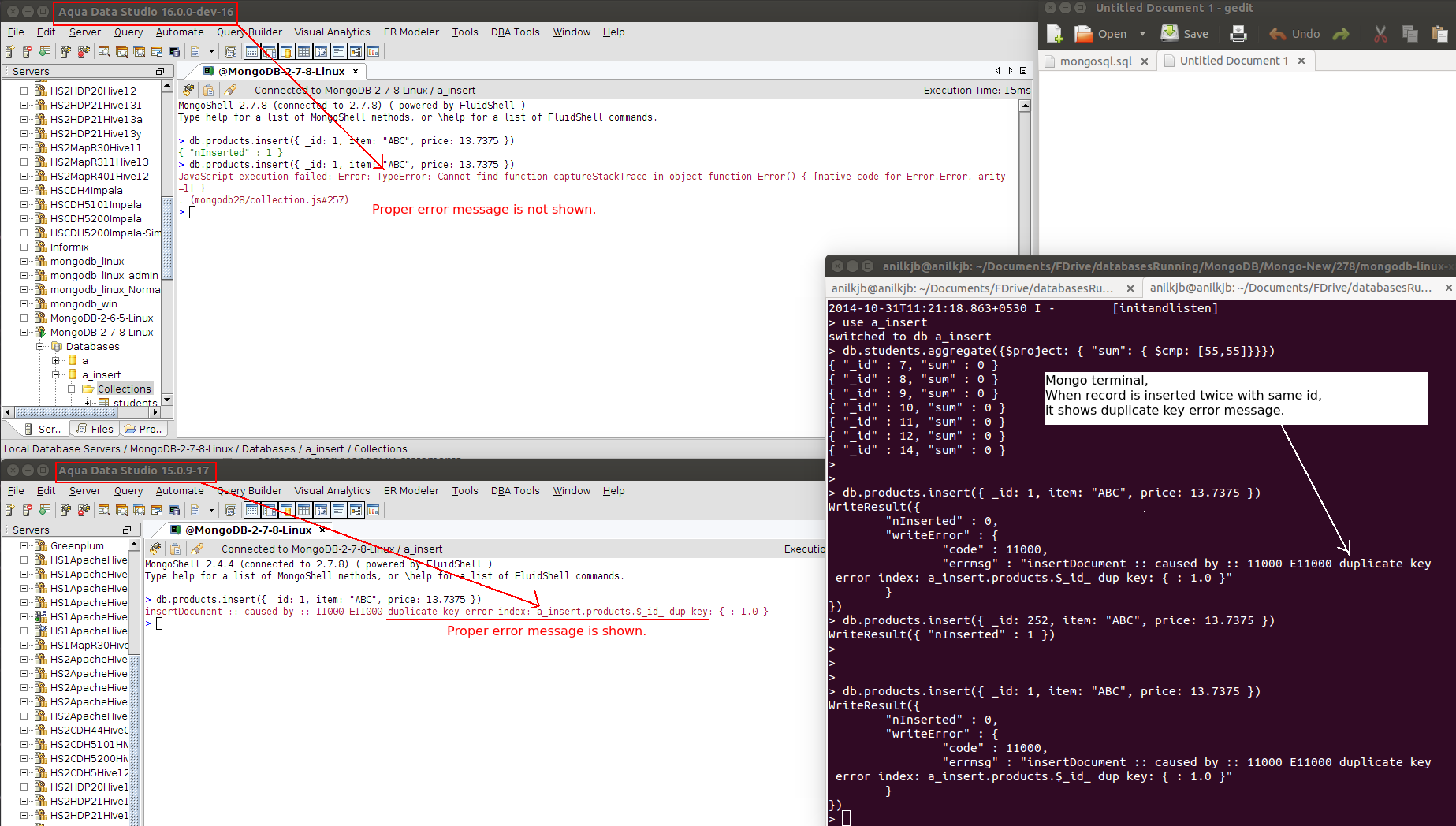Open Query Analyzer magnifier icon in top window toolbar
1456x826 pixels.
104,51
